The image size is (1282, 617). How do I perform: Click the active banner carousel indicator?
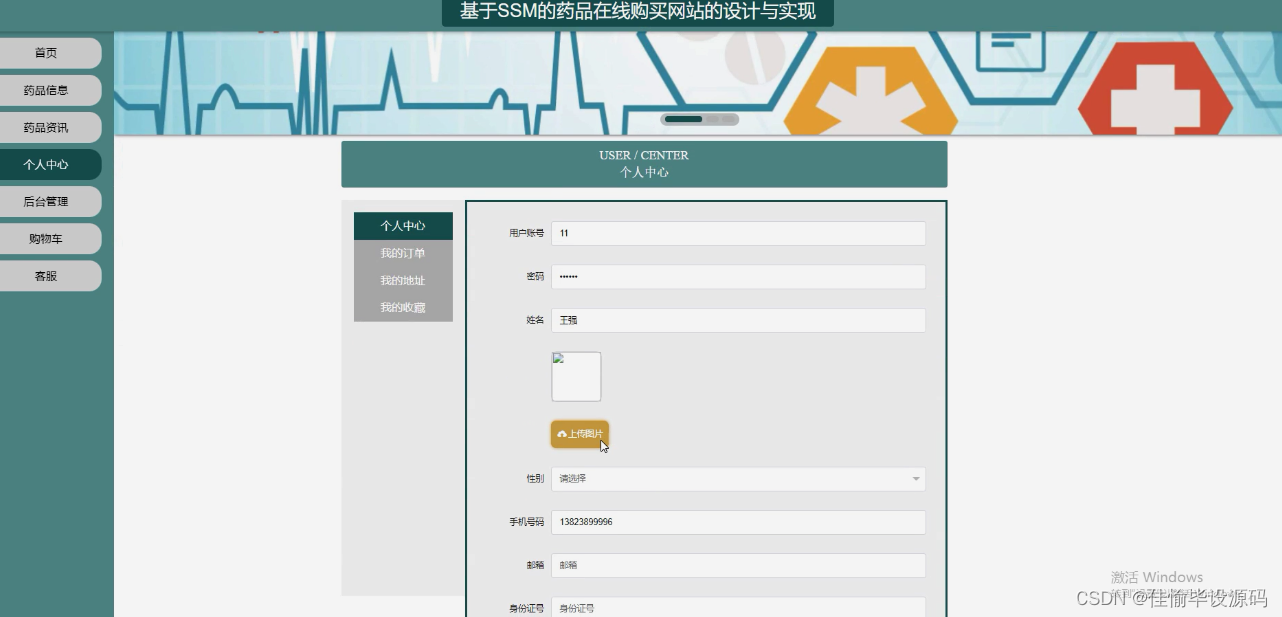click(684, 119)
